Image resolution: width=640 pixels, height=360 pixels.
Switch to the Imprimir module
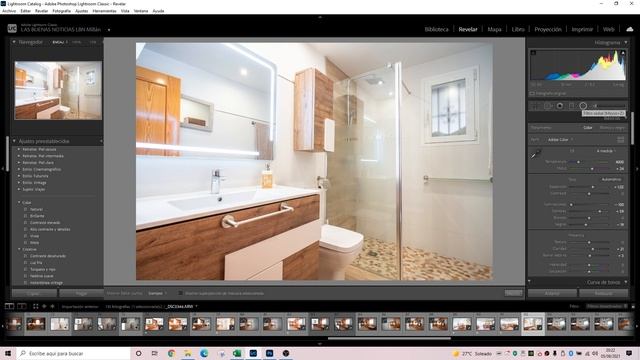(582, 29)
